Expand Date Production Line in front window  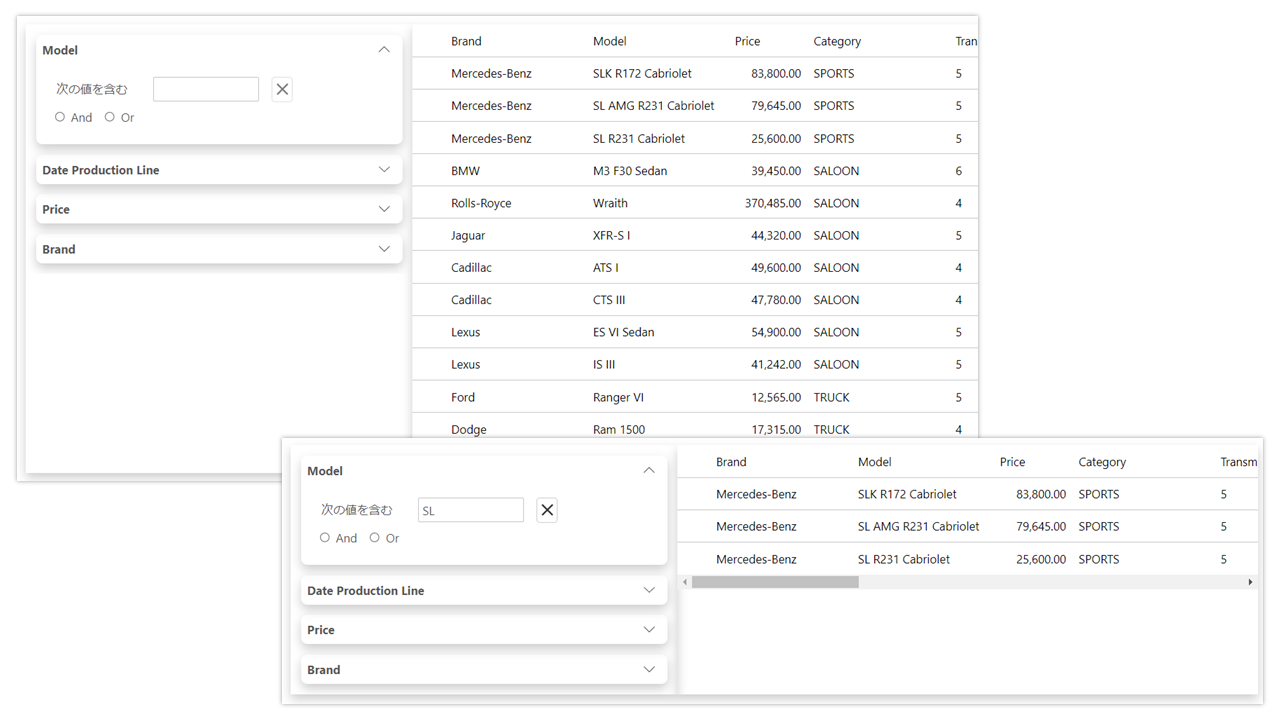pyautogui.click(x=649, y=590)
